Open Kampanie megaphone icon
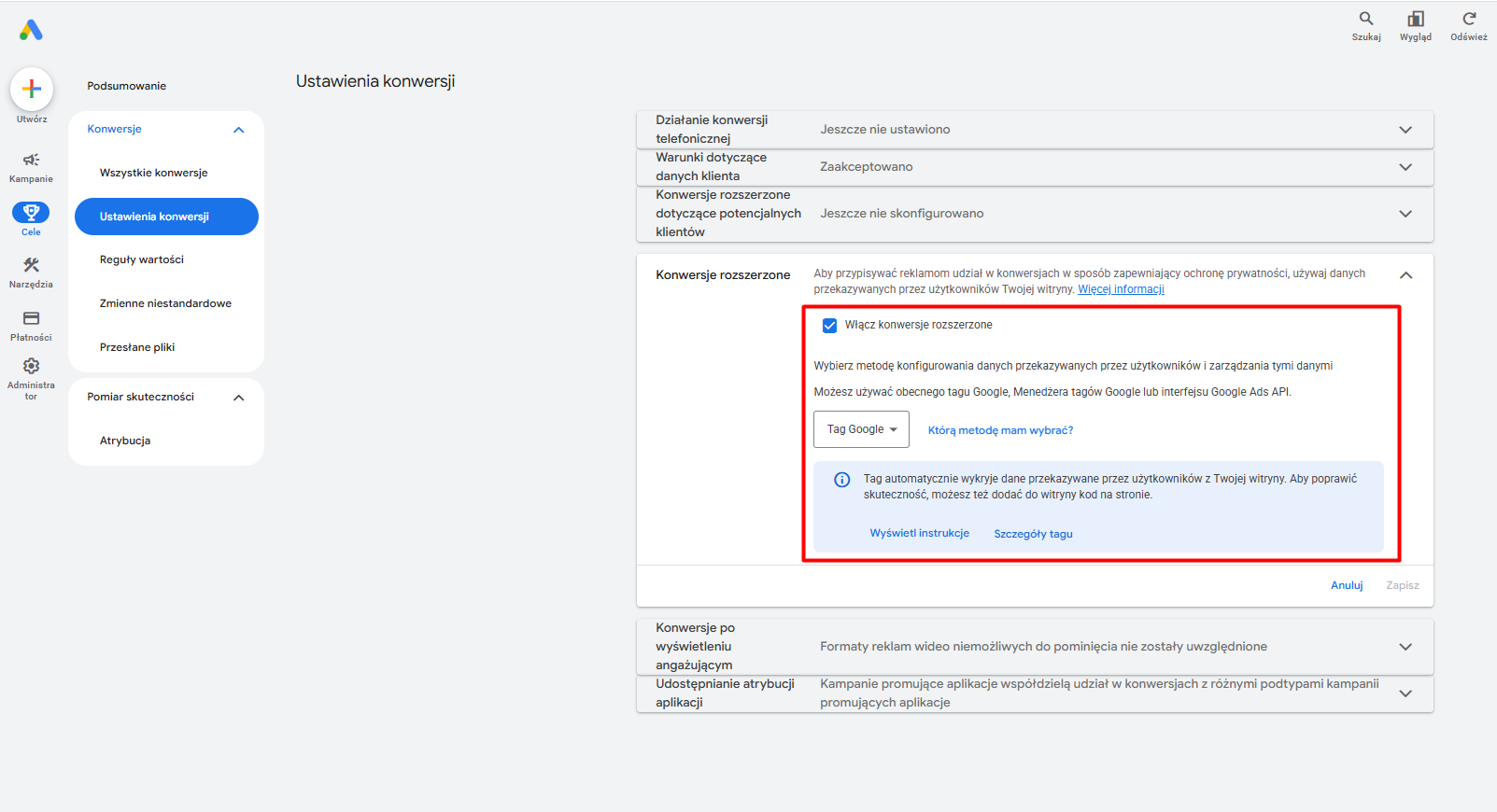1497x812 pixels. pyautogui.click(x=31, y=160)
